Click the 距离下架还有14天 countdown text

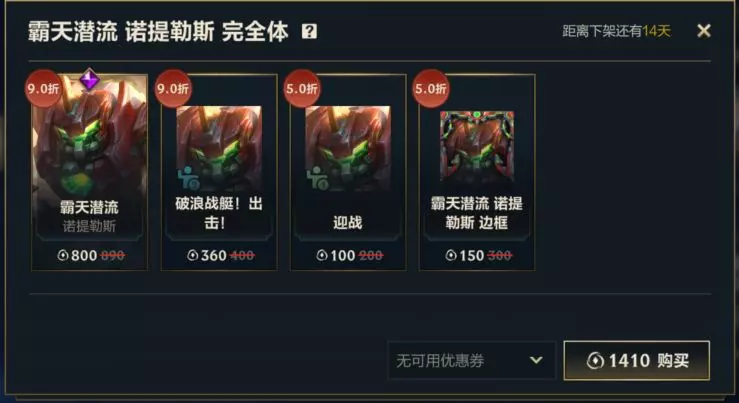616,32
